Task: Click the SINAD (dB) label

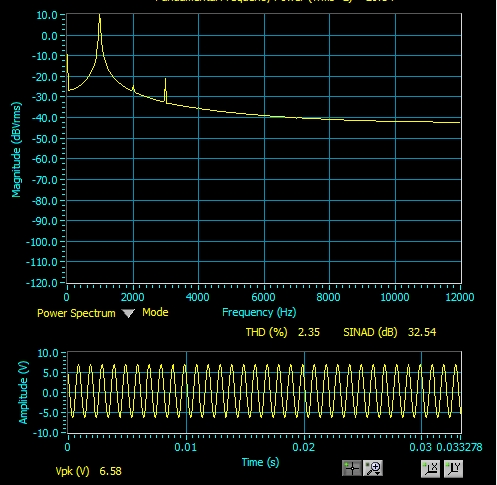Action: (x=370, y=332)
